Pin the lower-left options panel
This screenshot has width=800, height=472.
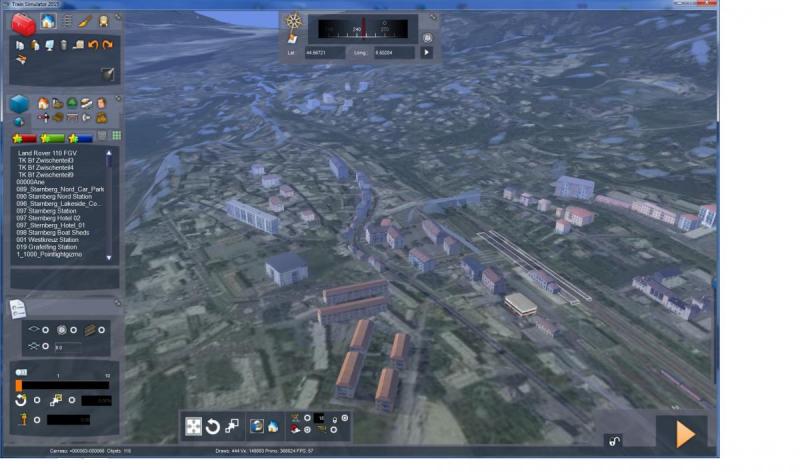(117, 303)
